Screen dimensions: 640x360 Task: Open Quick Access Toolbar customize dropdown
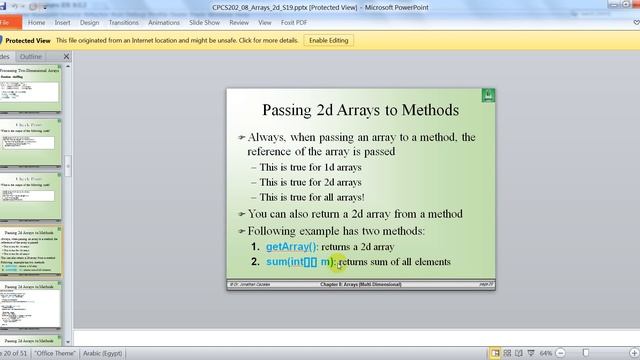(x=45, y=7)
